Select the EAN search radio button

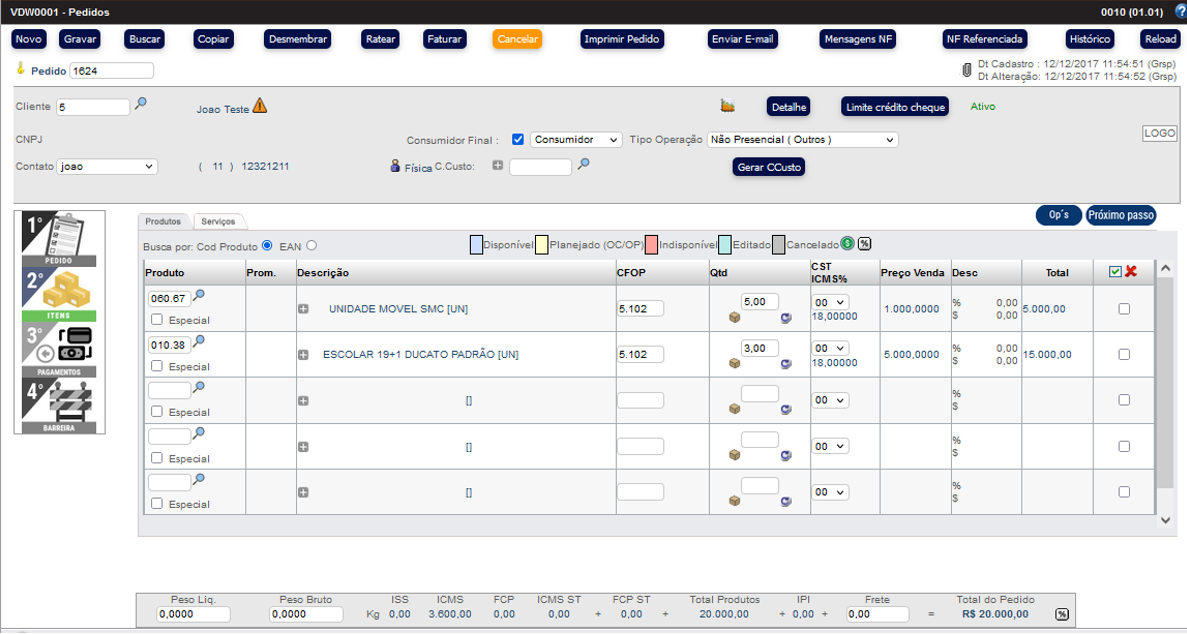pos(312,246)
